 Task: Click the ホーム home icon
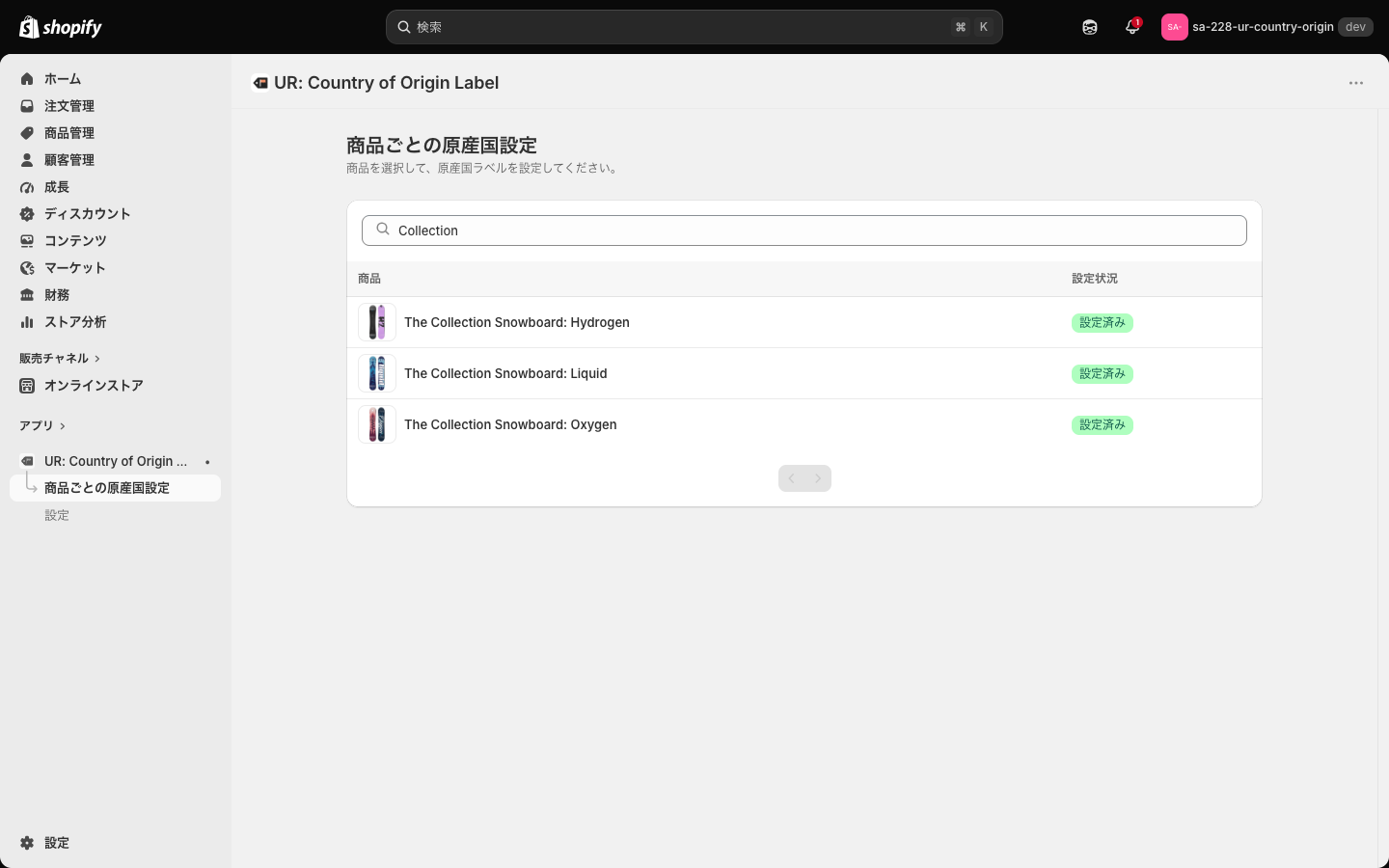pos(27,79)
